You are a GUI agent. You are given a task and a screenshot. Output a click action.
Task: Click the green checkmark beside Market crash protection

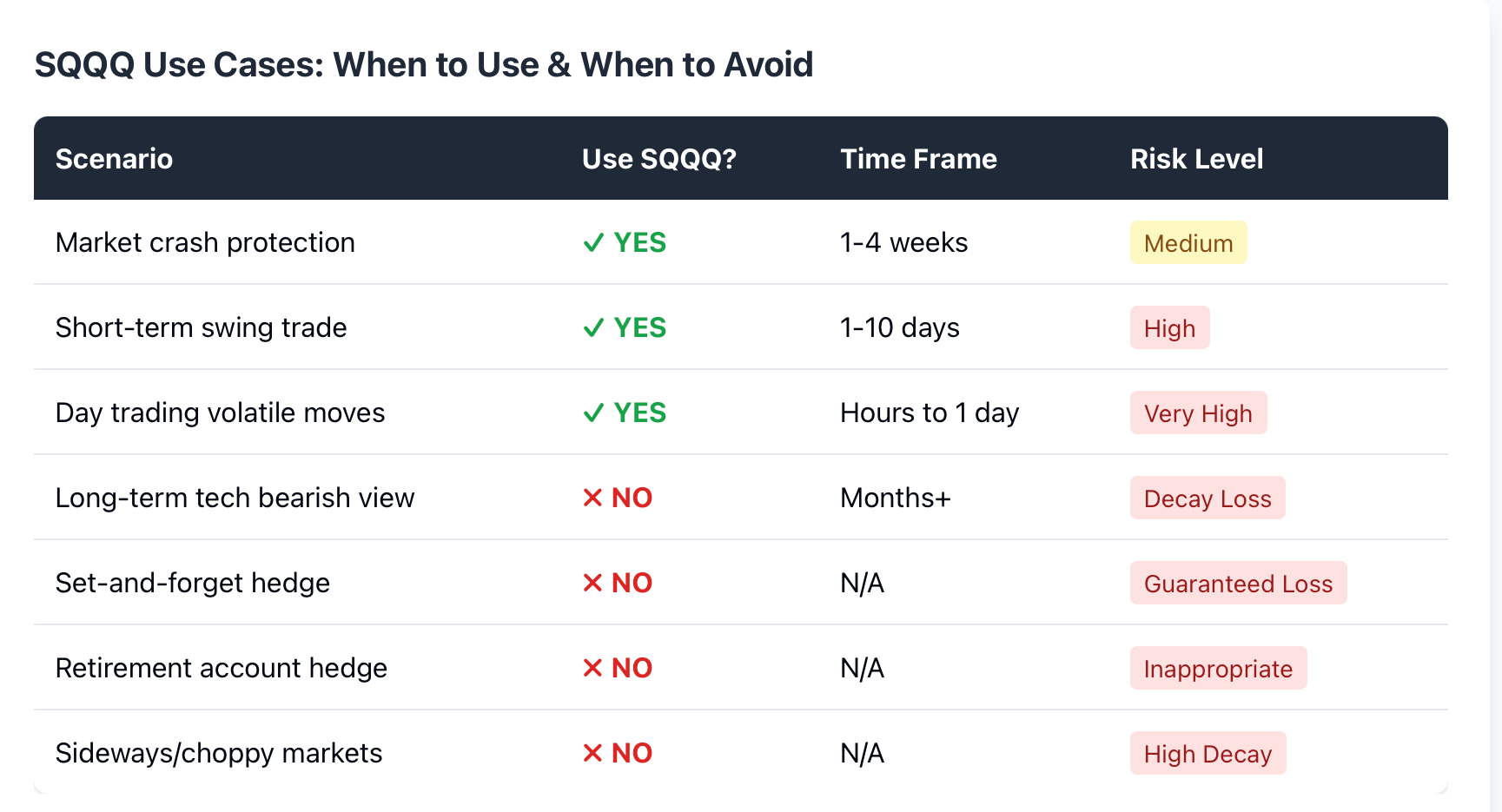593,243
